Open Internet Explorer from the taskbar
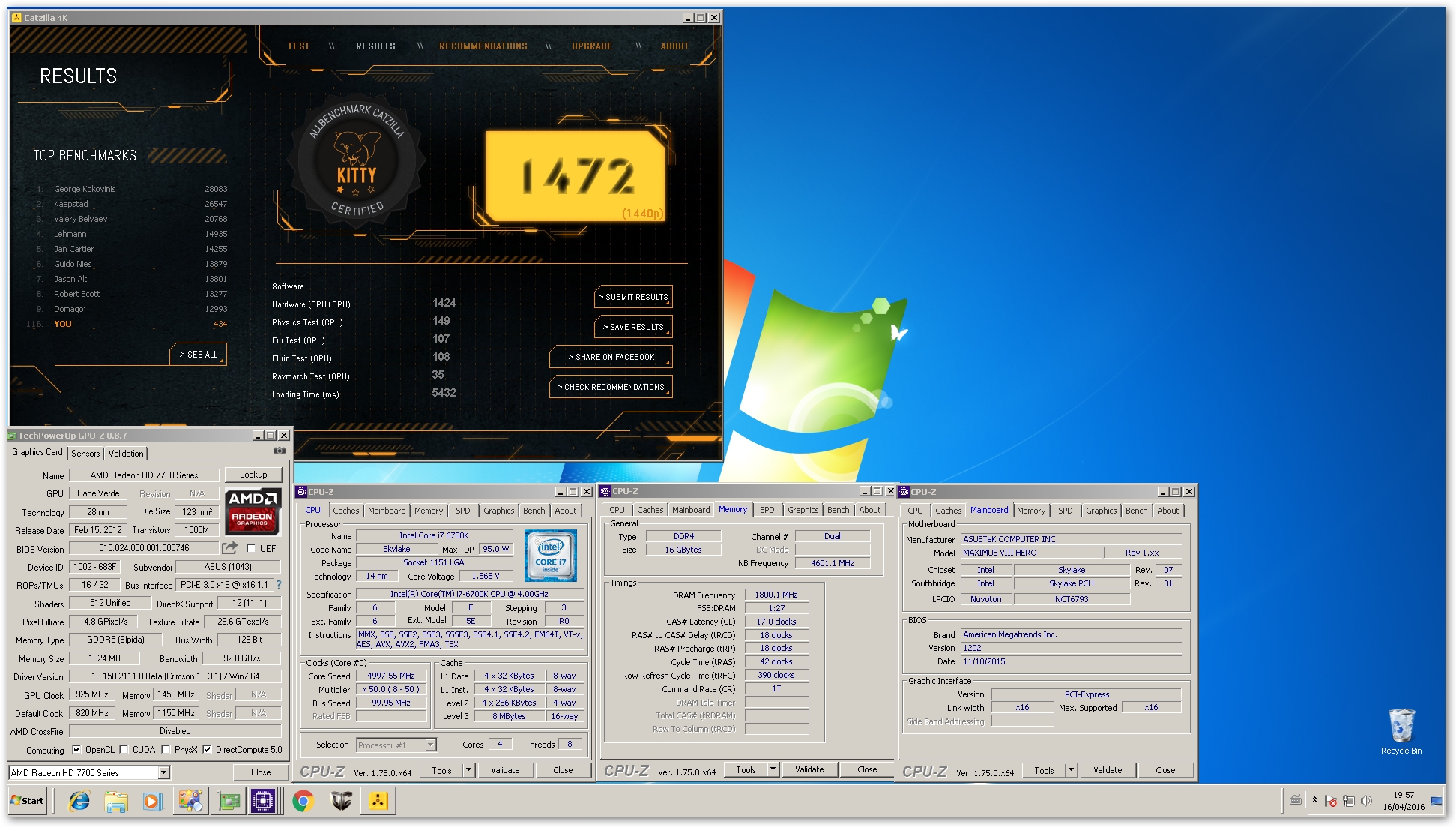 pos(79,801)
